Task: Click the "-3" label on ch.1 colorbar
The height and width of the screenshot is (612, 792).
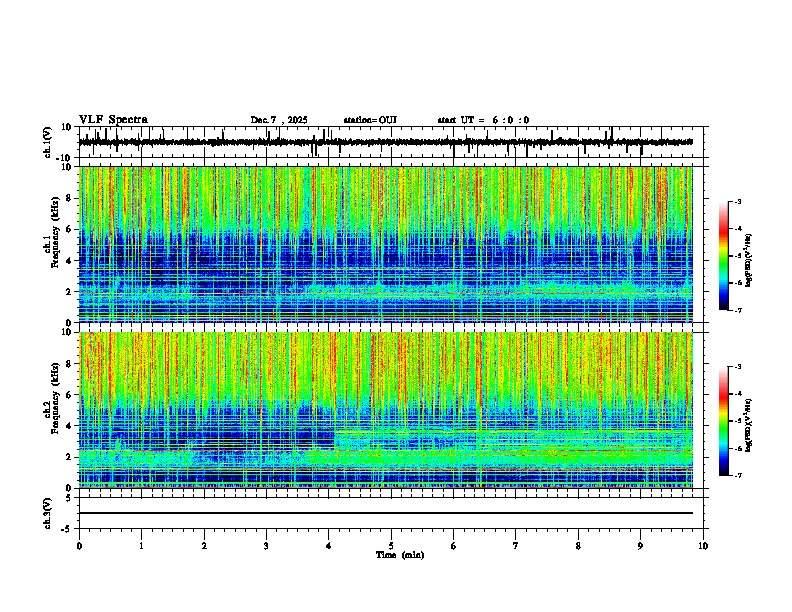Action: point(737,201)
